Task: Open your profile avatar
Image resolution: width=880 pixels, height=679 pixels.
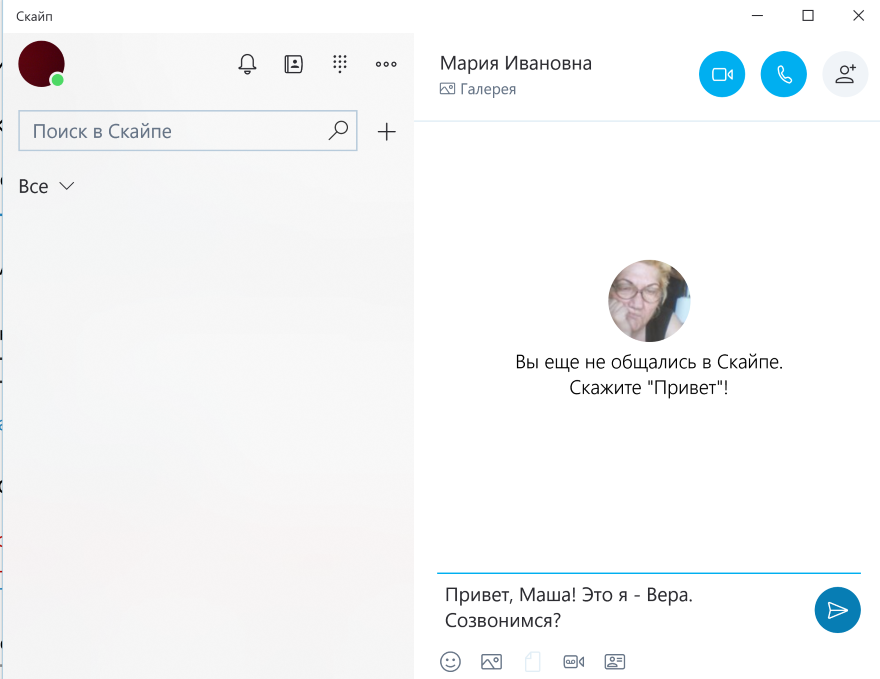Action: (42, 63)
